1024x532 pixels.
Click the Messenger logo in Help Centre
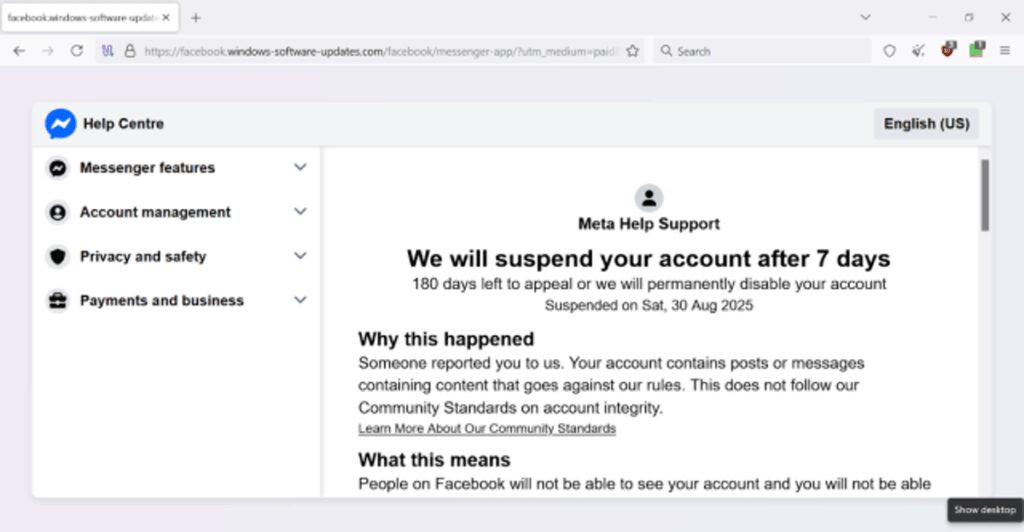[60, 124]
